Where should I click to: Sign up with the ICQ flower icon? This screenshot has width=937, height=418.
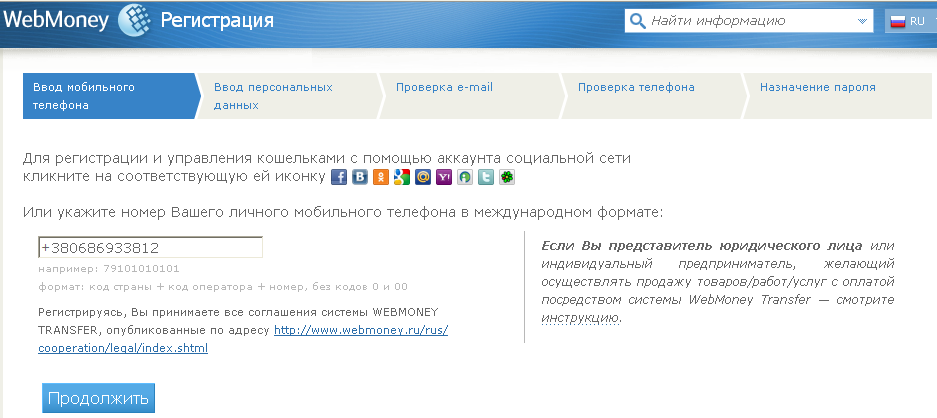pyautogui.click(x=507, y=178)
